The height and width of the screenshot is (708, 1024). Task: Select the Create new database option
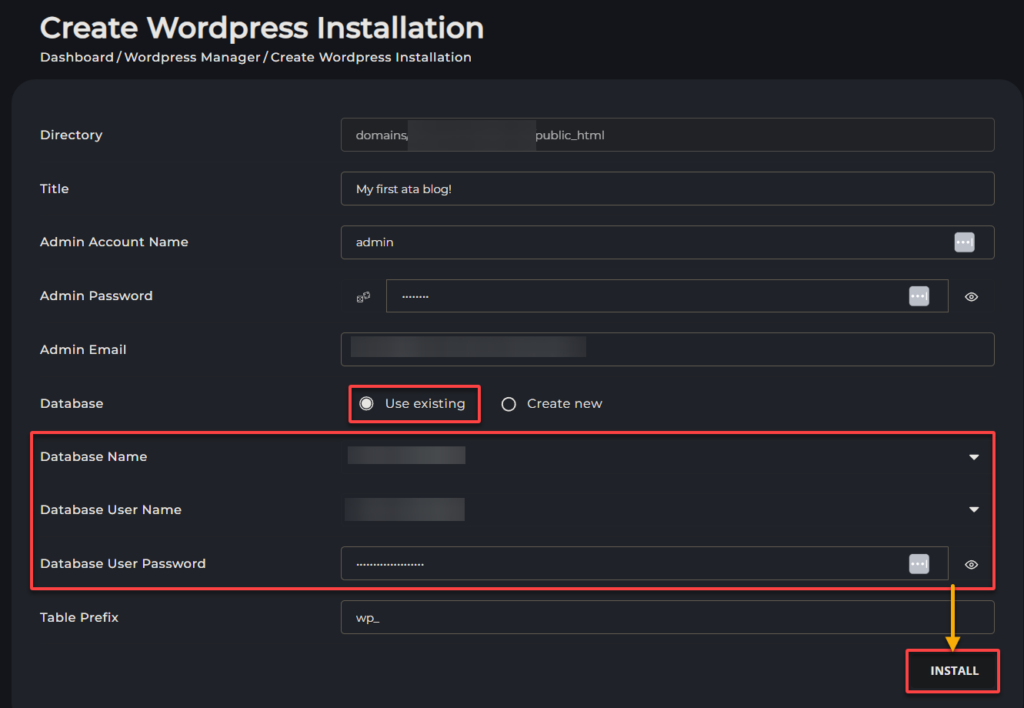point(509,404)
